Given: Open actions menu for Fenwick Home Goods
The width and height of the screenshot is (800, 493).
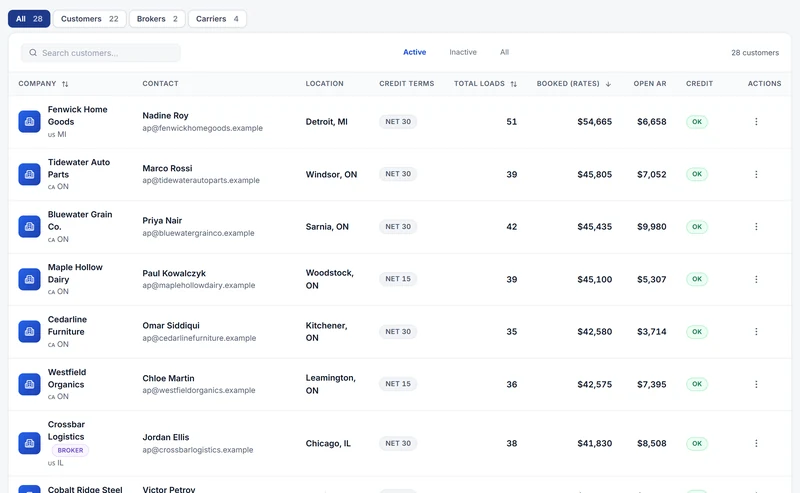Looking at the screenshot, I should [x=756, y=121].
